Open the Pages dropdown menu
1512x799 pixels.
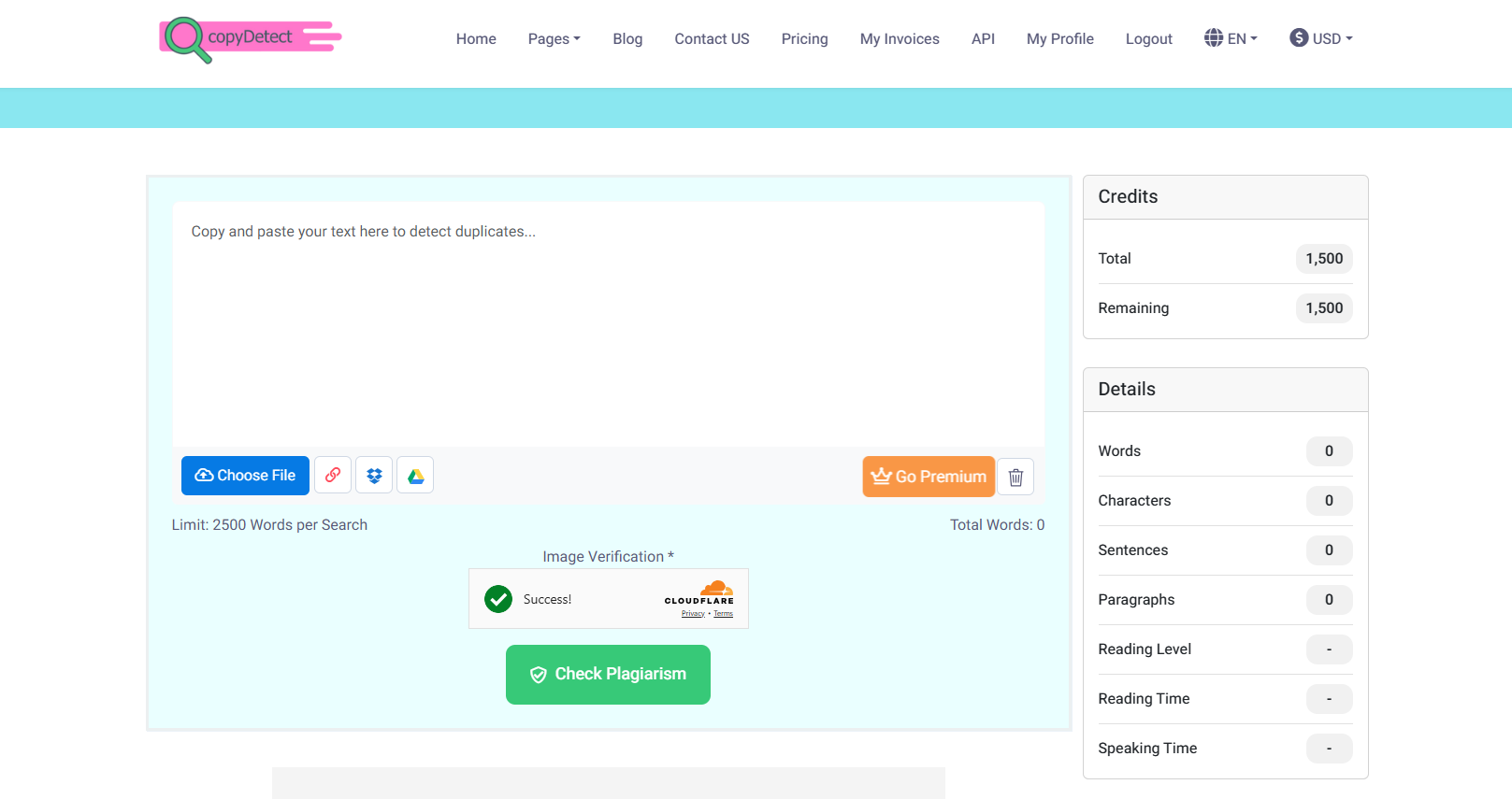click(554, 39)
